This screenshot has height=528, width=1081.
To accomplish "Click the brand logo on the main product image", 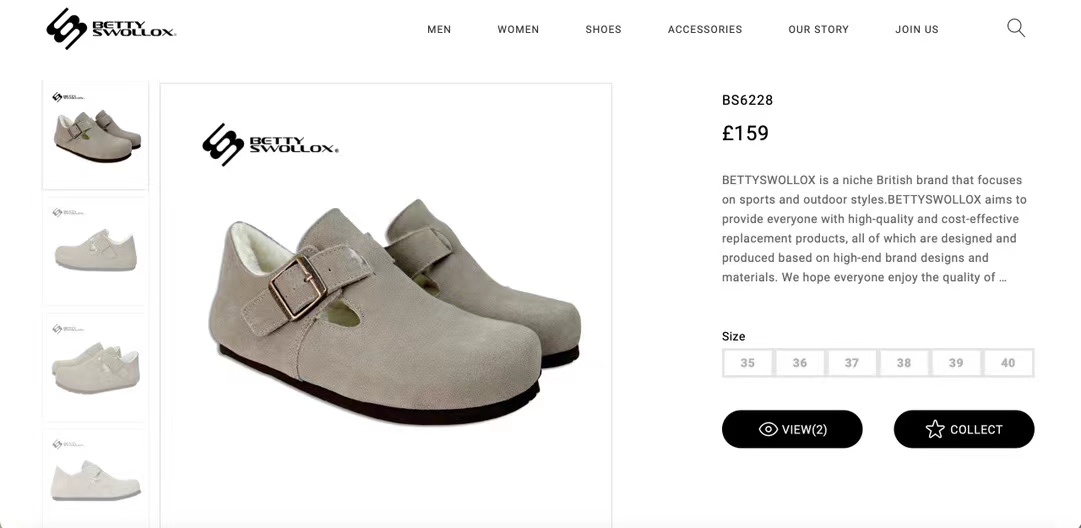I will pos(270,145).
